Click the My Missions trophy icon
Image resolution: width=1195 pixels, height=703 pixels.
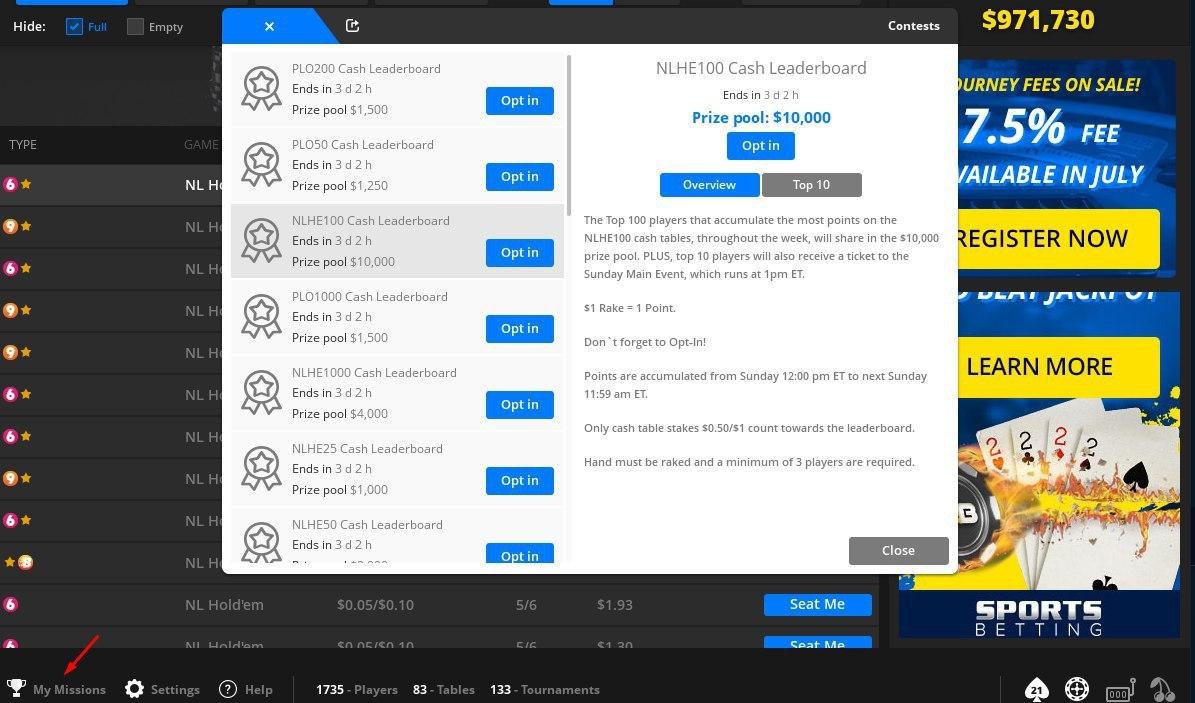point(16,689)
